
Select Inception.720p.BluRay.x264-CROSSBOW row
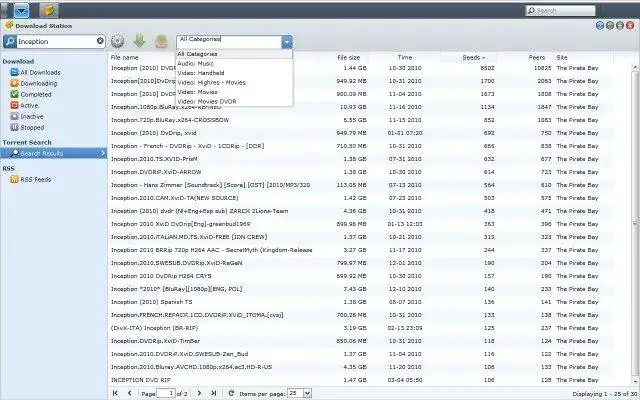click(x=361, y=120)
